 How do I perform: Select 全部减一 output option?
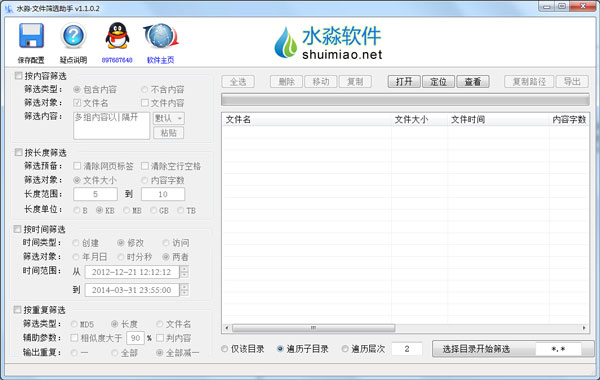160,352
